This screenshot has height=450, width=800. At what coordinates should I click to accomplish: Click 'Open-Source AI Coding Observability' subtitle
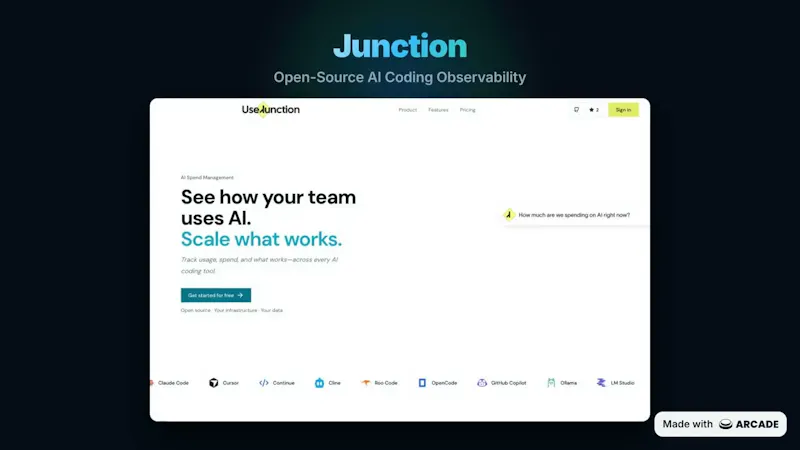click(400, 77)
